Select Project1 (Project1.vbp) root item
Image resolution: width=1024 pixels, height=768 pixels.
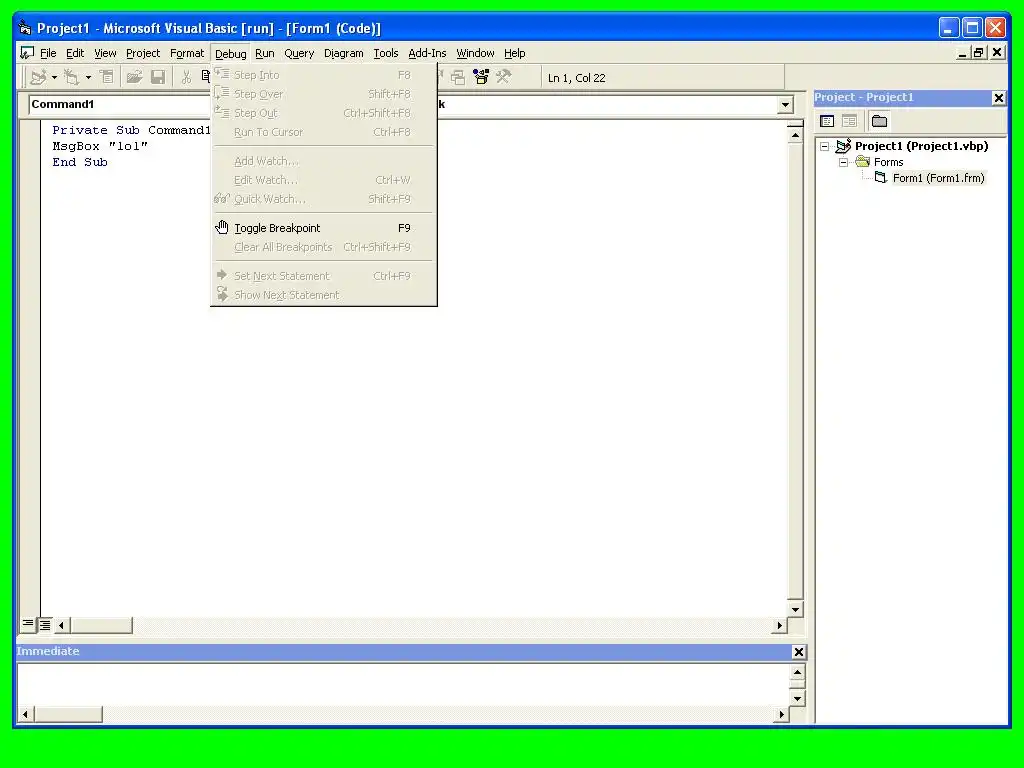[x=921, y=146]
